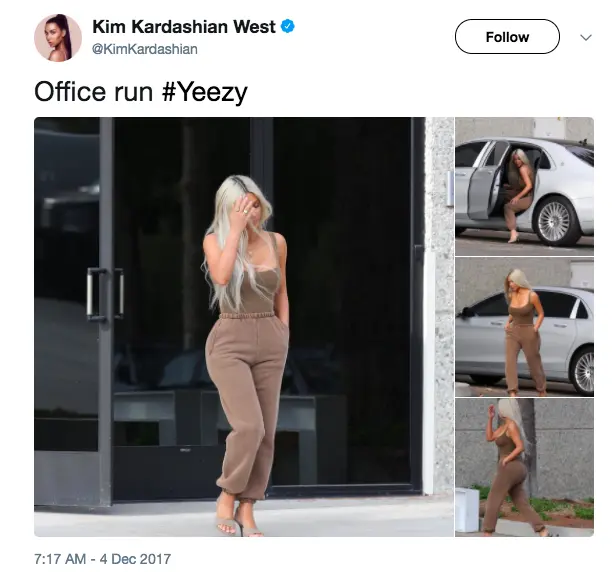This screenshot has width=616, height=572.
Task: Open the @KimKardashian handle link
Action: 145,49
